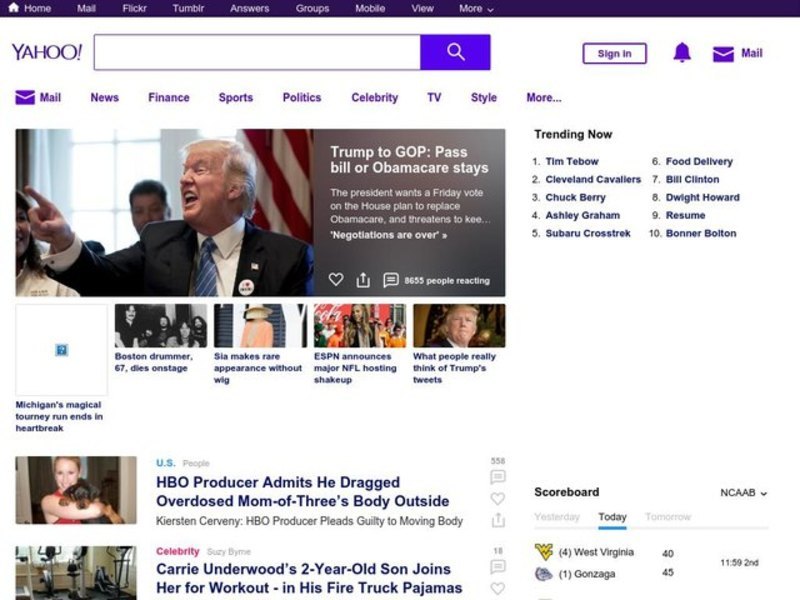Like the Trump story with heart icon

pyautogui.click(x=336, y=280)
